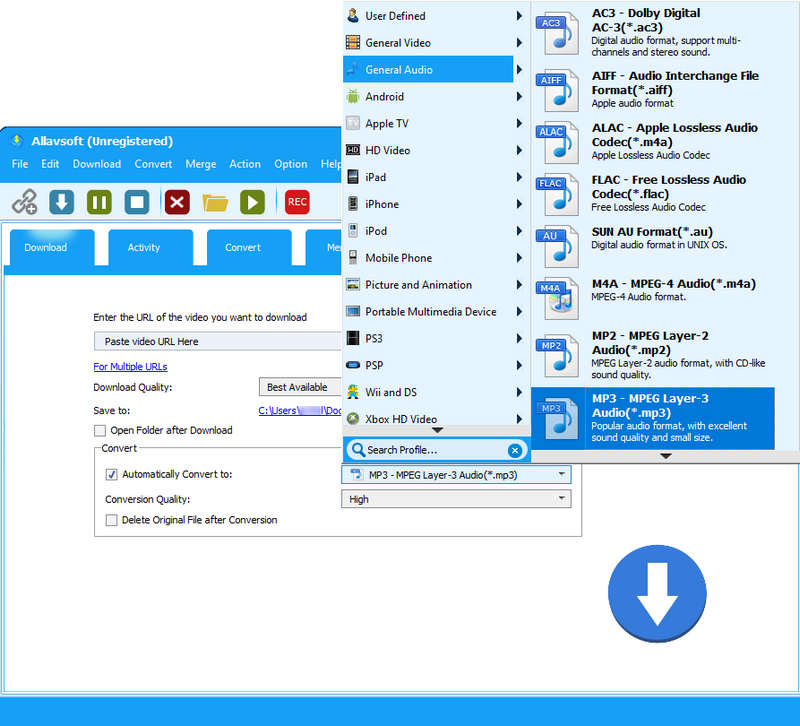
Task: Open the Download Quality Best Available dropdown
Action: [298, 387]
